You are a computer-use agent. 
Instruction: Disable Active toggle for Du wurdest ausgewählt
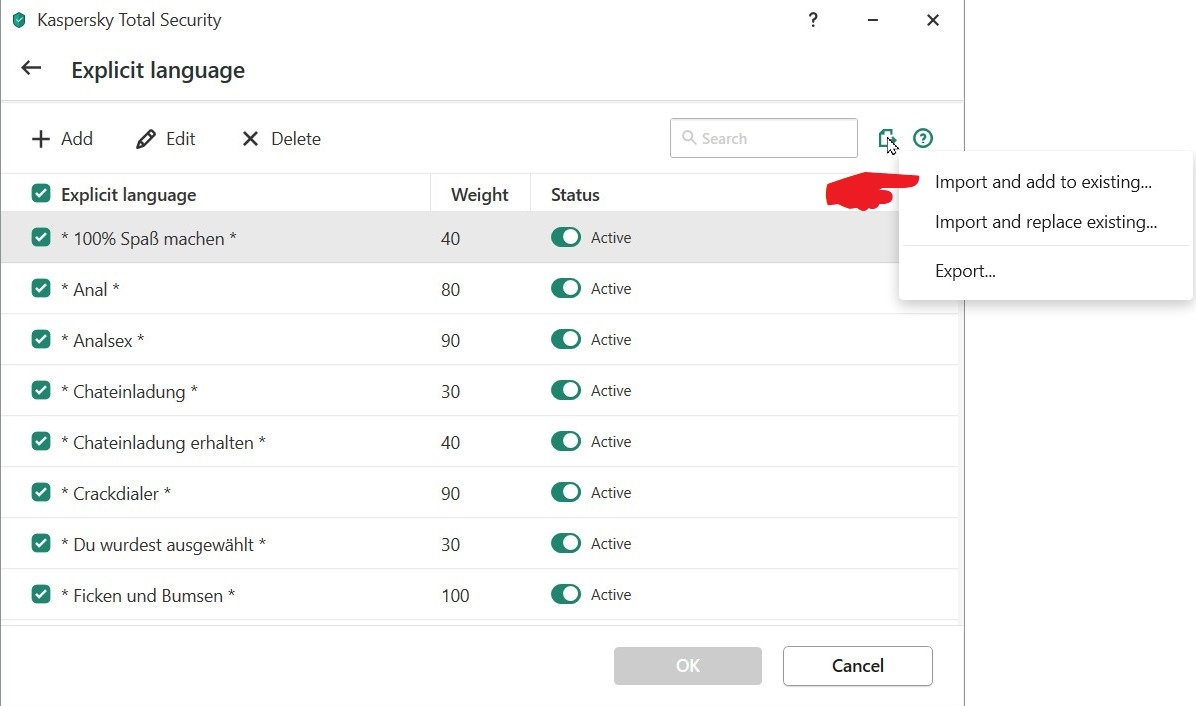tap(566, 544)
